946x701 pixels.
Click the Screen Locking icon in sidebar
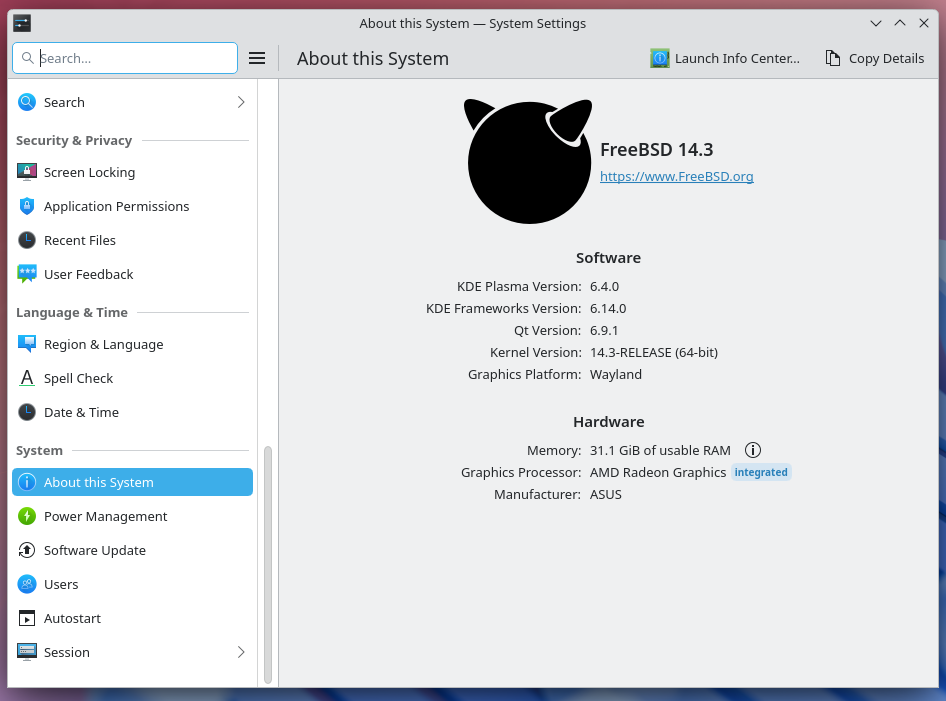click(x=27, y=172)
